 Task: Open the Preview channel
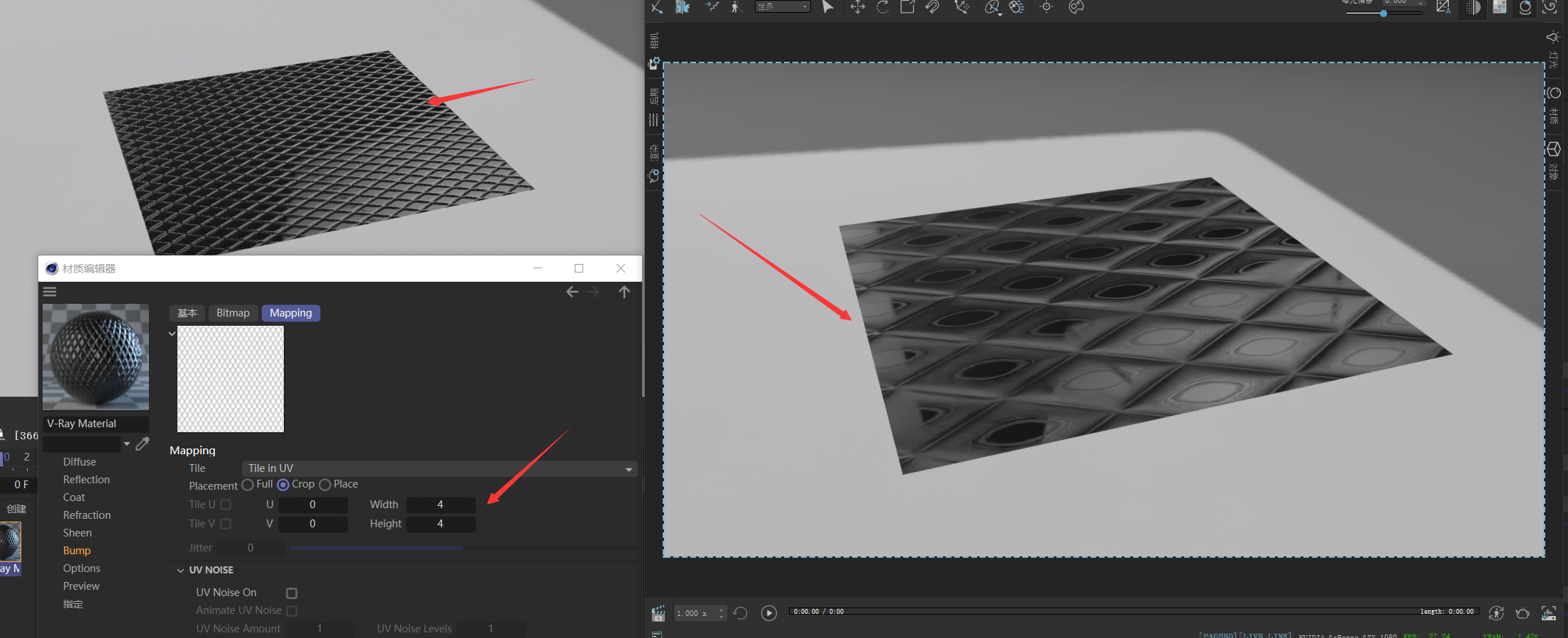[81, 586]
